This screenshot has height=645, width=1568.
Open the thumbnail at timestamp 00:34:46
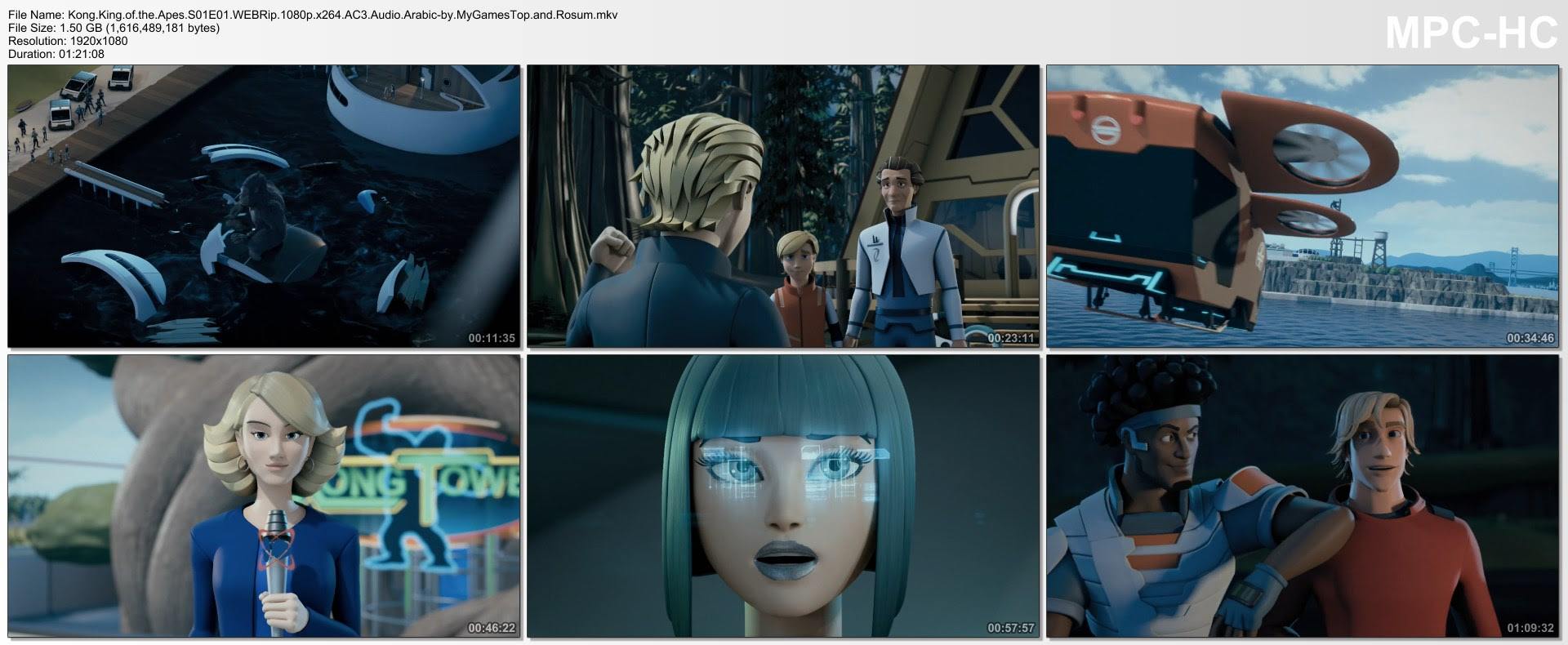[1303, 207]
